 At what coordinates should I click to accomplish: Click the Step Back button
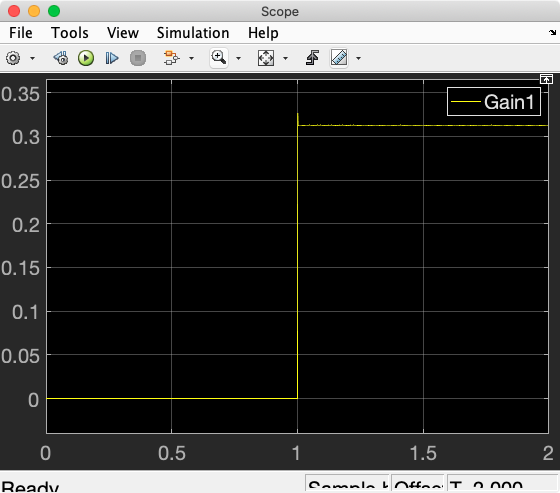tap(61, 58)
